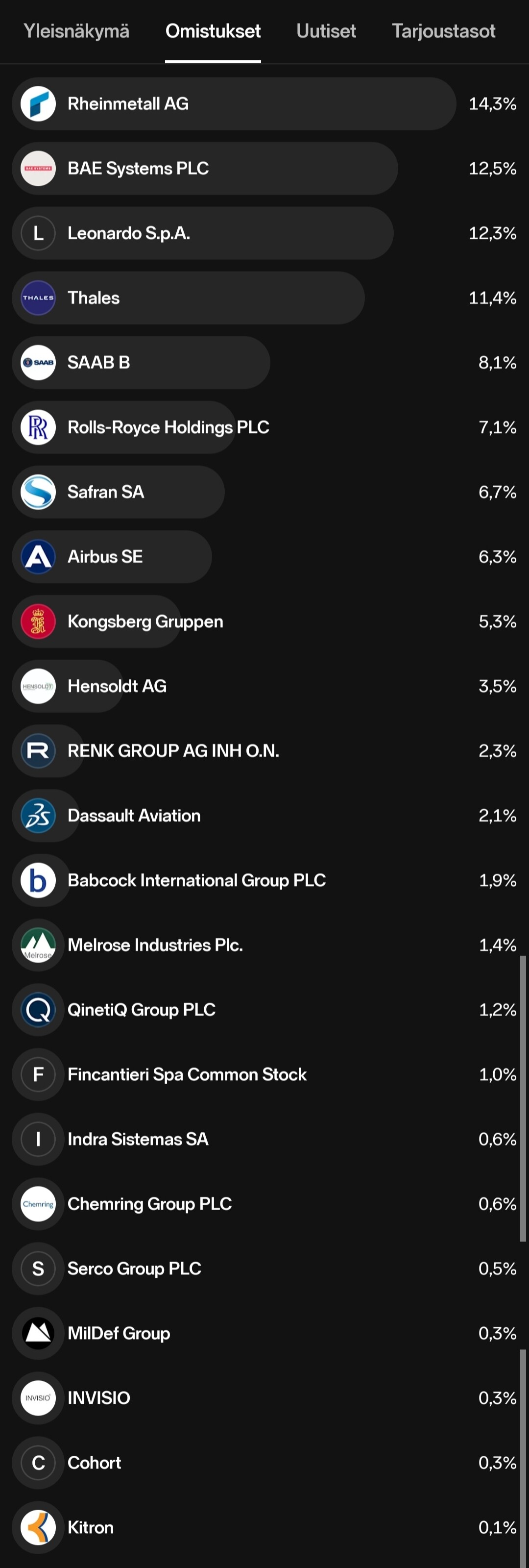This screenshot has width=529, height=1568.
Task: Tap the Rheinmetall AG logo icon
Action: point(38,104)
